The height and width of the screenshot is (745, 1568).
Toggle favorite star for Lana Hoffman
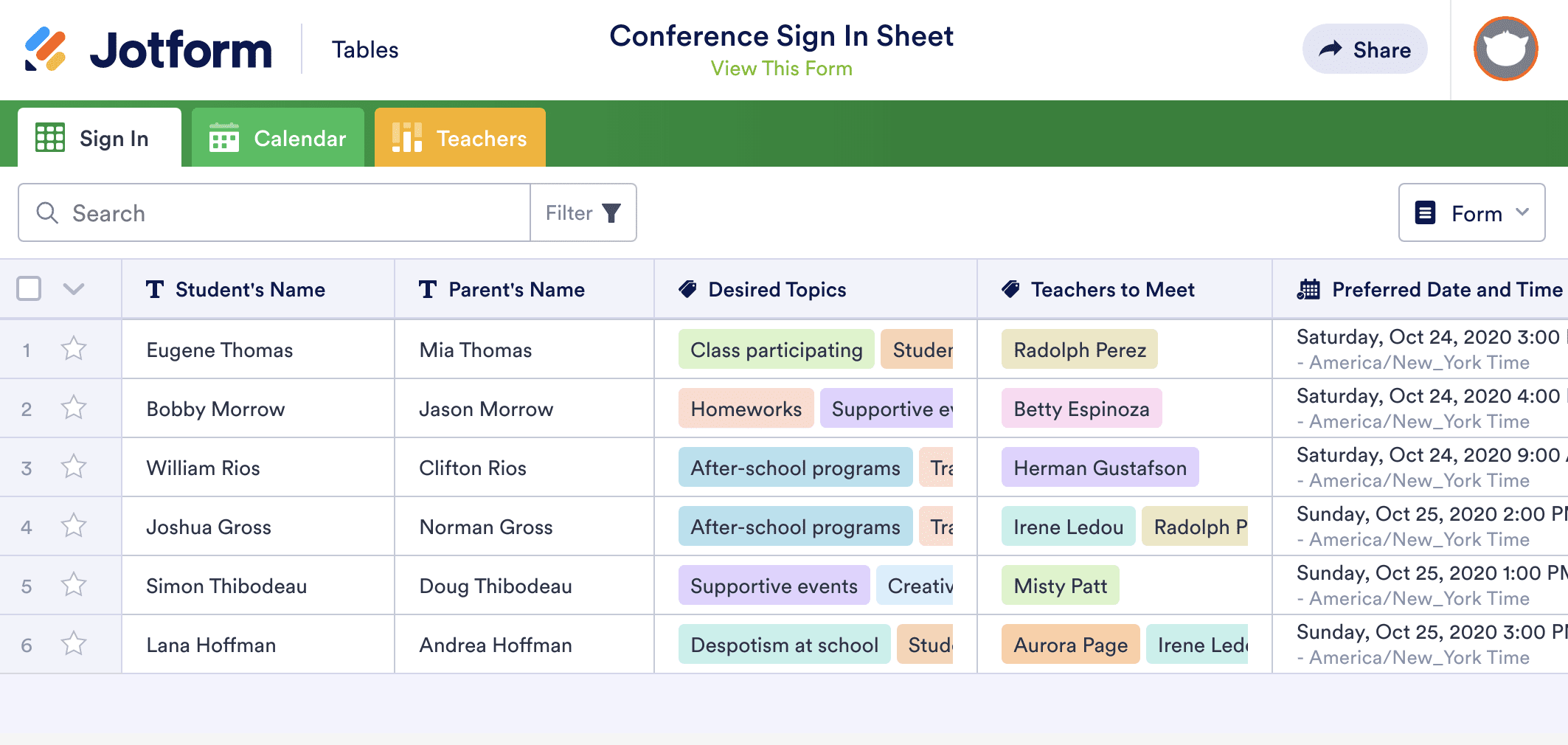[x=74, y=644]
